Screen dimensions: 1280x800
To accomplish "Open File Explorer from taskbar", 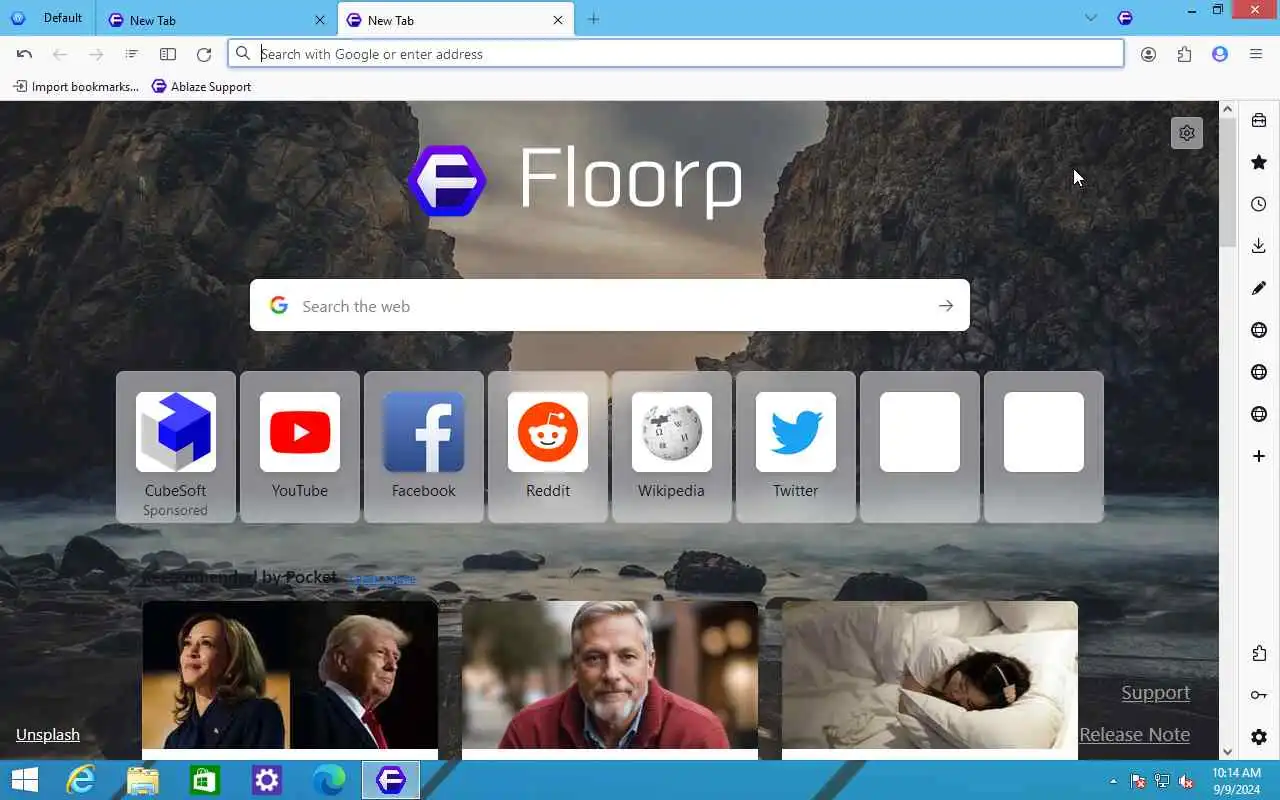I will 142,780.
